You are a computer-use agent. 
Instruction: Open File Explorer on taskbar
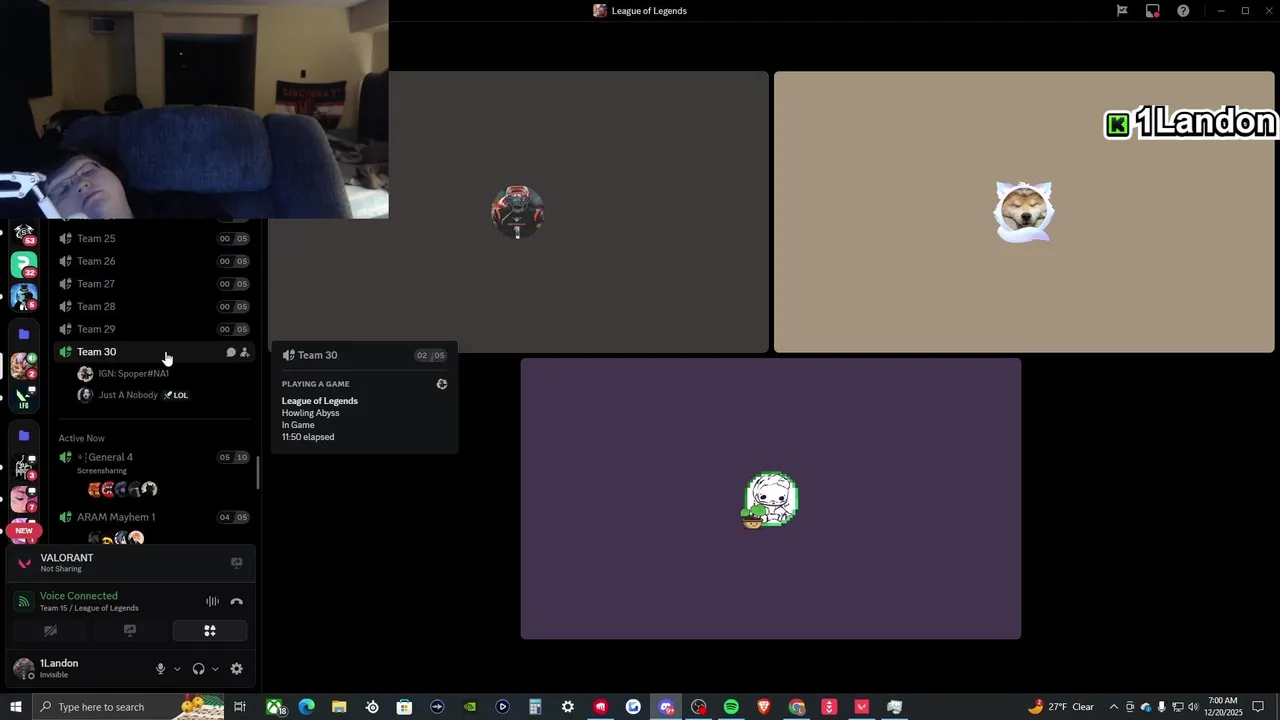(x=339, y=707)
